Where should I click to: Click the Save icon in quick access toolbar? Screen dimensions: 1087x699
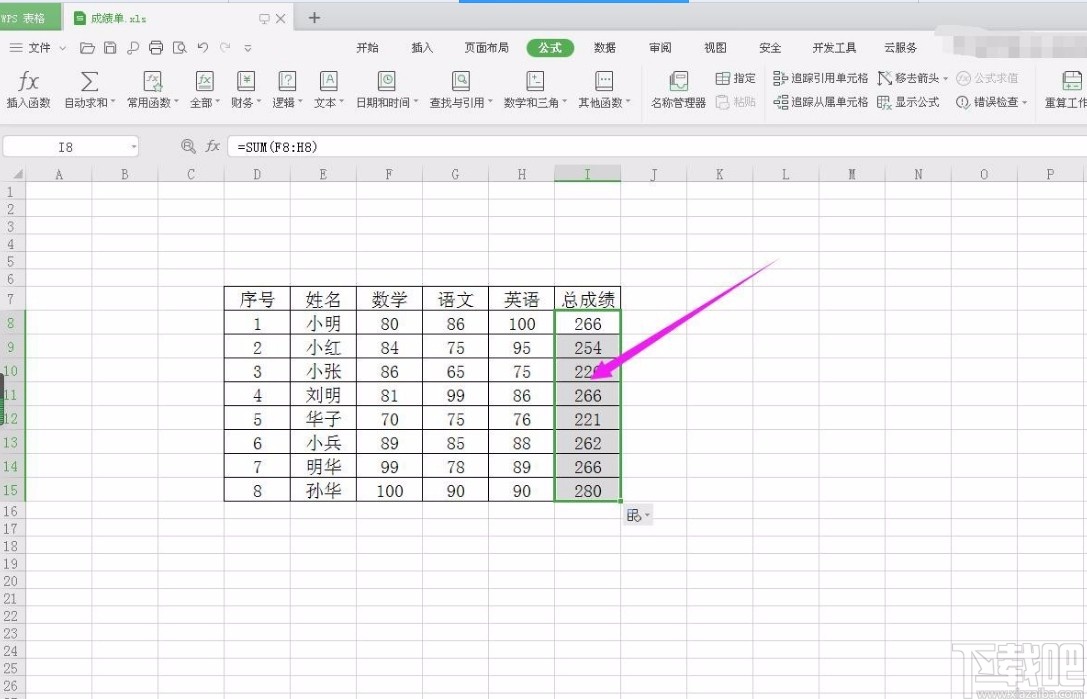pyautogui.click(x=110, y=47)
